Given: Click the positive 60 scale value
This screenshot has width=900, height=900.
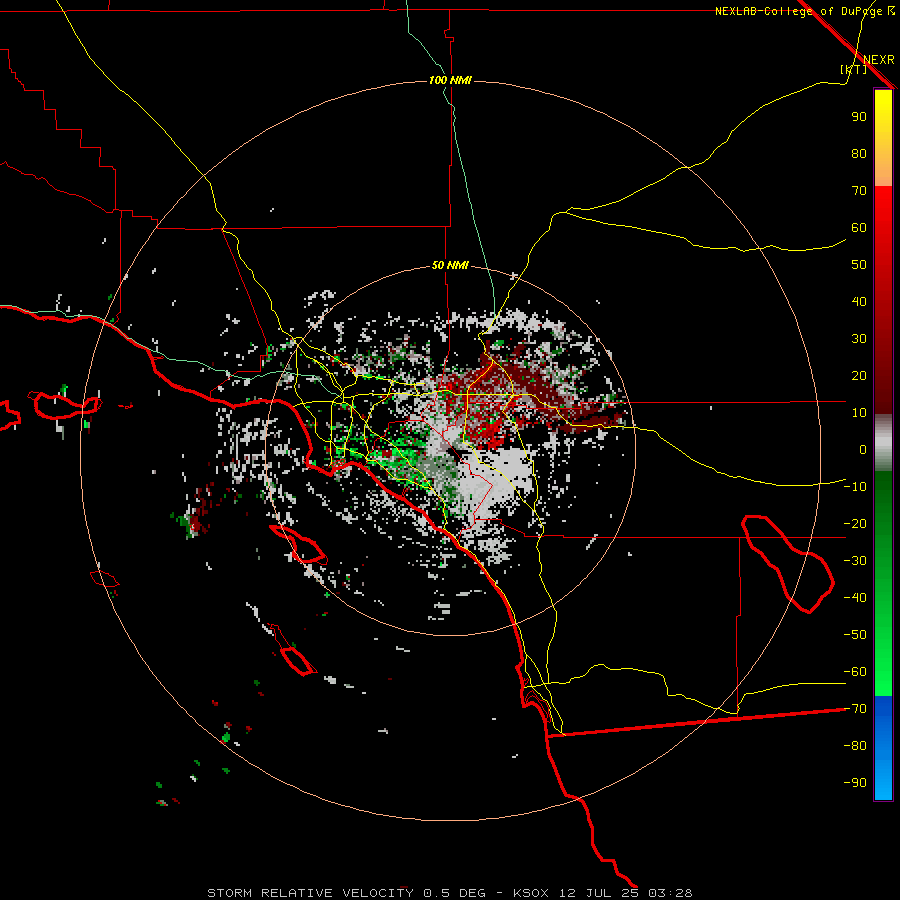Looking at the screenshot, I should (x=859, y=228).
